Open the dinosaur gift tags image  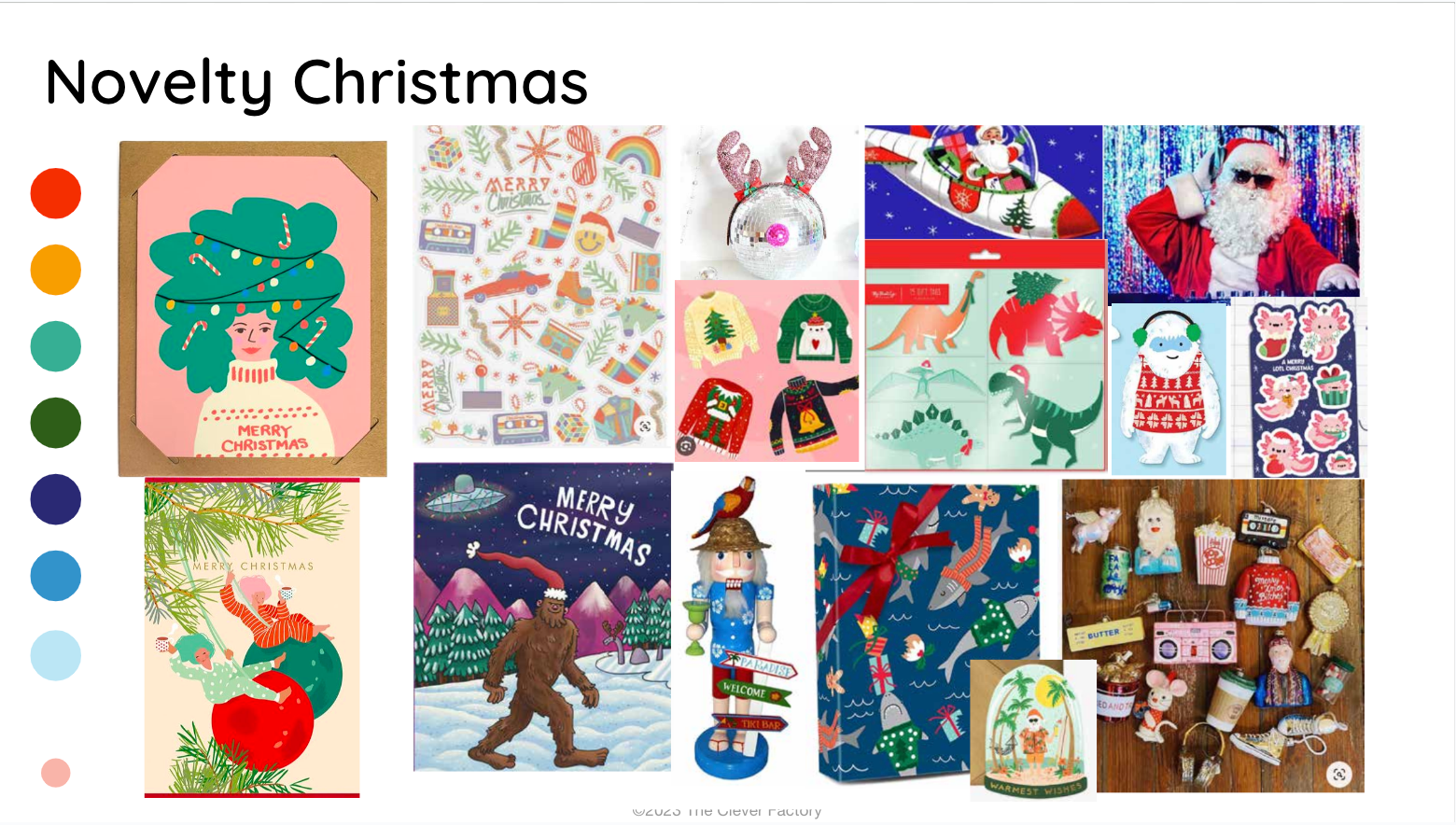click(x=986, y=356)
